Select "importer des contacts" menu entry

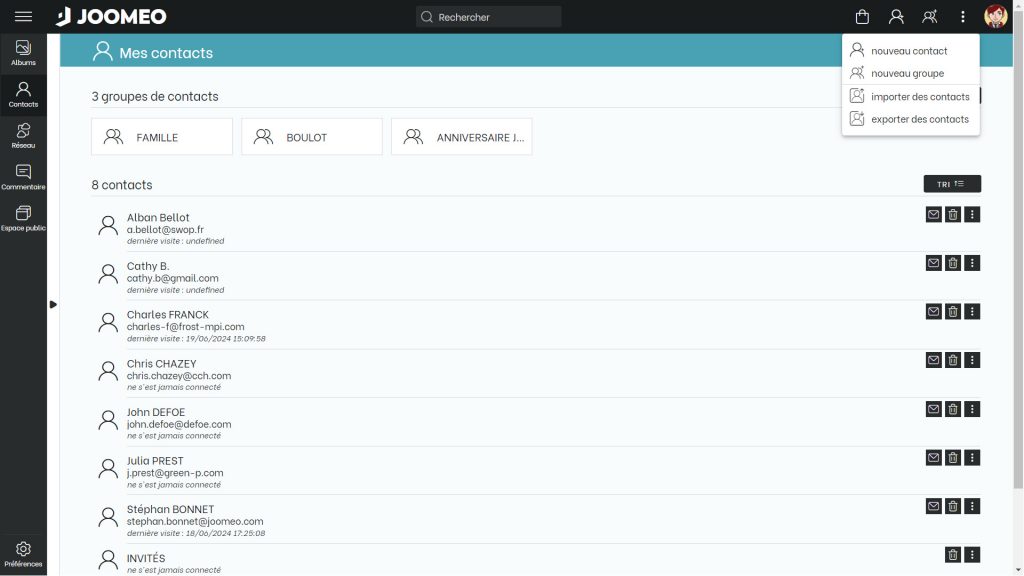tap(920, 97)
